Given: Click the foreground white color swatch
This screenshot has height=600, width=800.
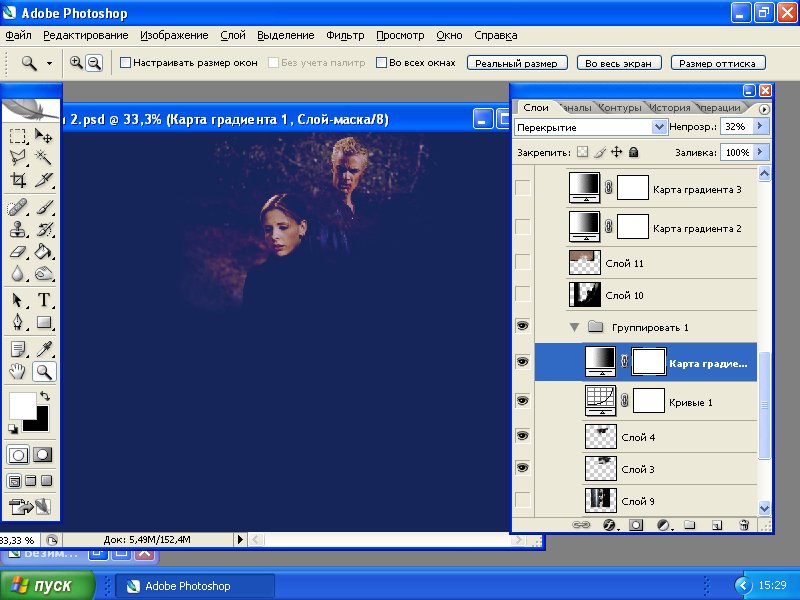Looking at the screenshot, I should point(20,405).
